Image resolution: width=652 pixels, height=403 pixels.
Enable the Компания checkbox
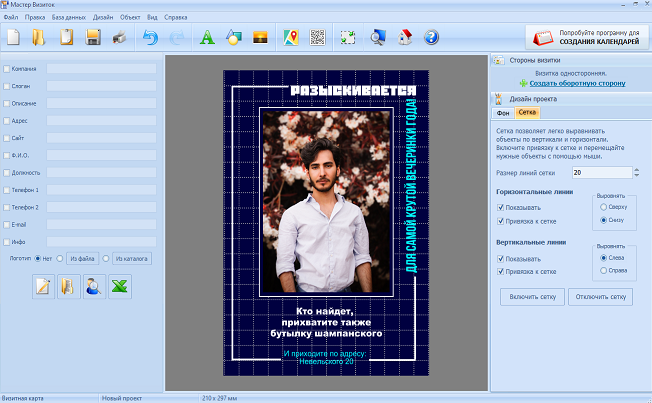click(7, 69)
